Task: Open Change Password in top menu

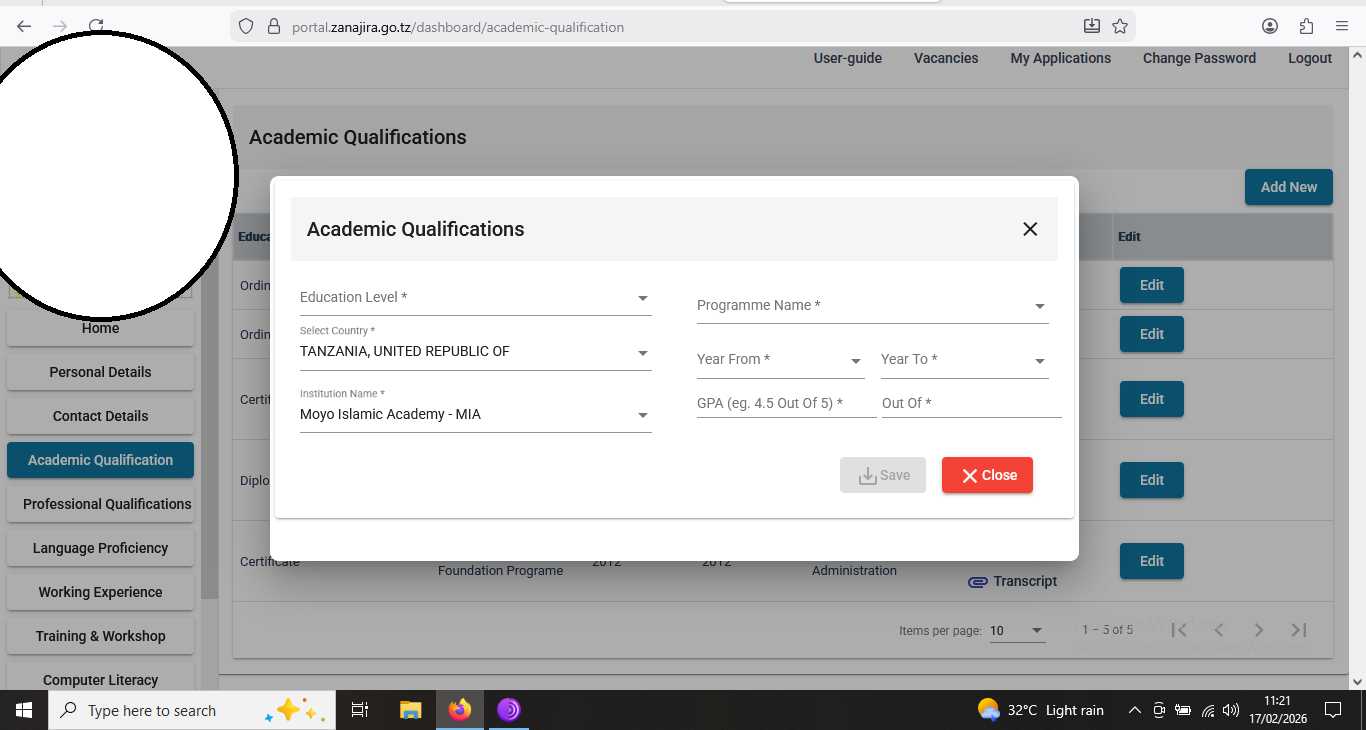Action: coord(1199,58)
